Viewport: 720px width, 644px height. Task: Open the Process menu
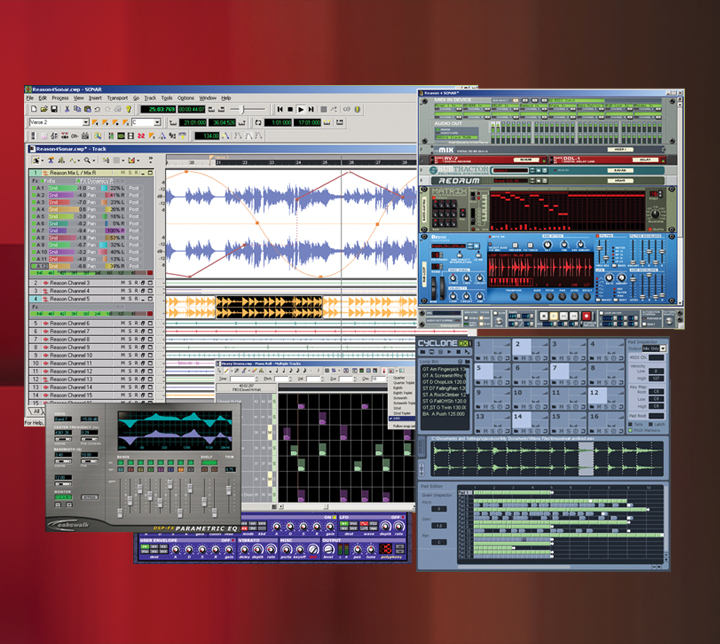point(60,98)
